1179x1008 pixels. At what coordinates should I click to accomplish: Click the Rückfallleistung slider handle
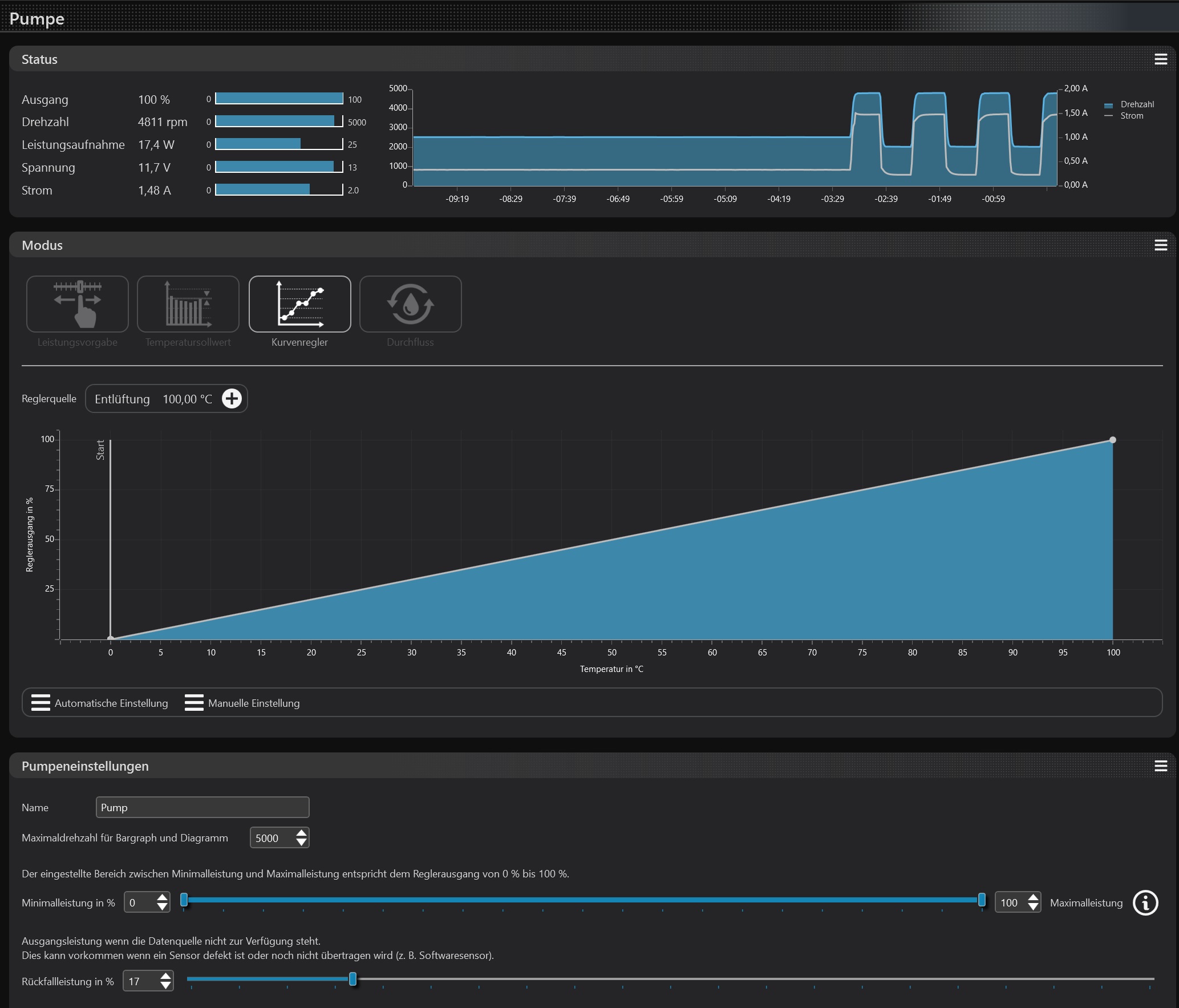pyautogui.click(x=353, y=979)
